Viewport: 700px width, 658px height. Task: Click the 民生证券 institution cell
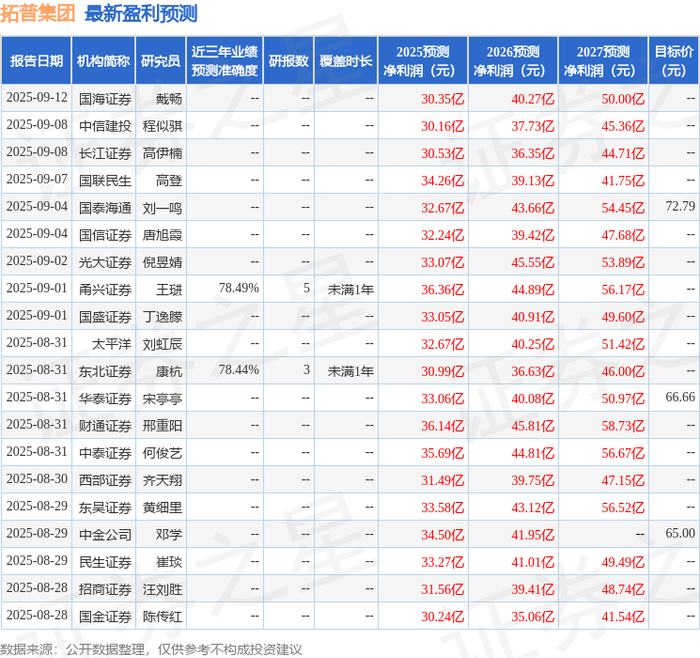(105, 562)
